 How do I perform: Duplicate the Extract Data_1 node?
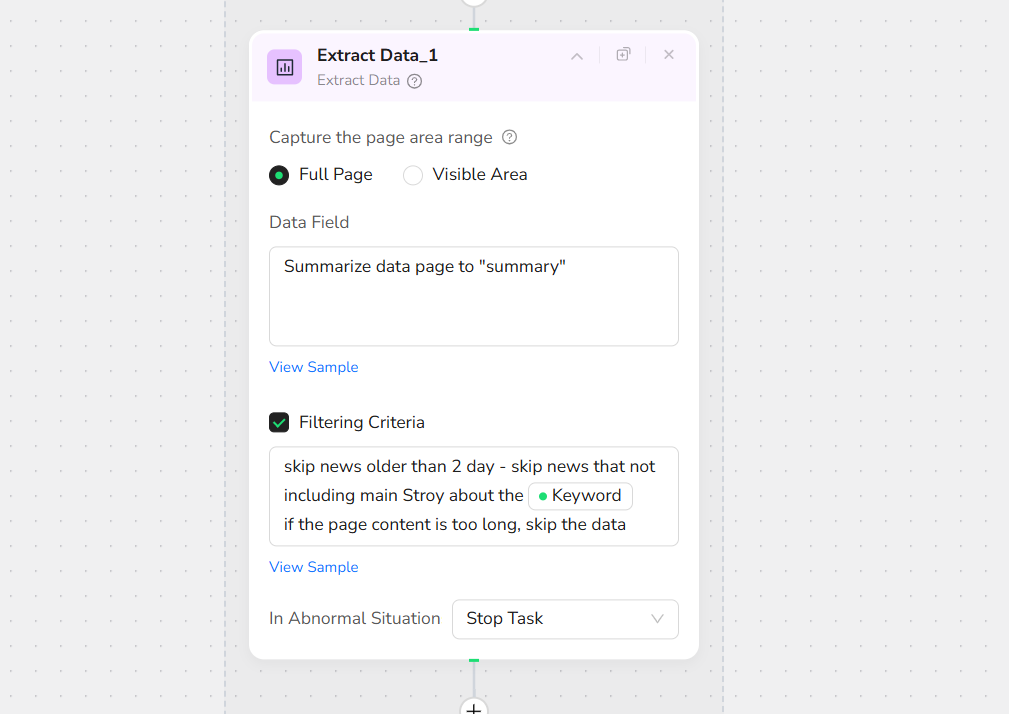[x=623, y=55]
